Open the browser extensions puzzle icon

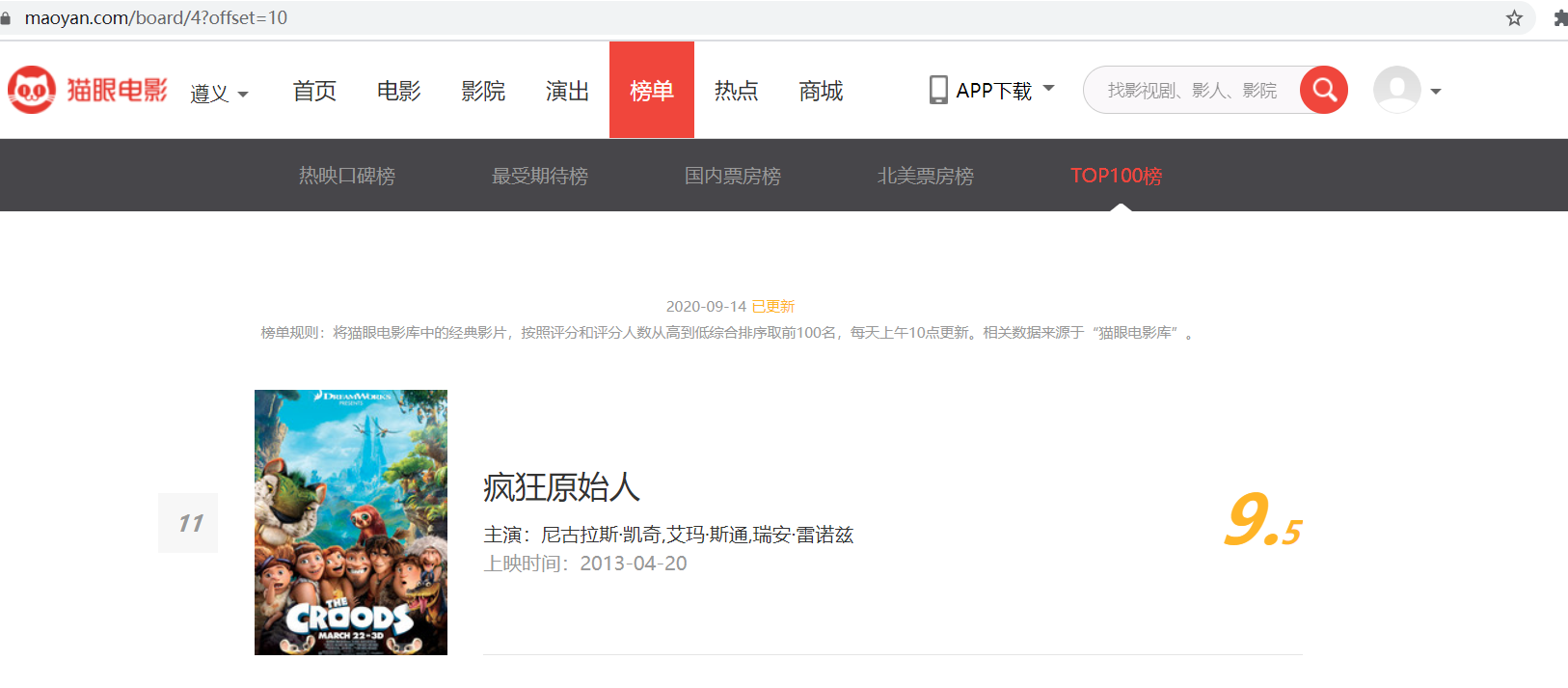coord(1559,18)
